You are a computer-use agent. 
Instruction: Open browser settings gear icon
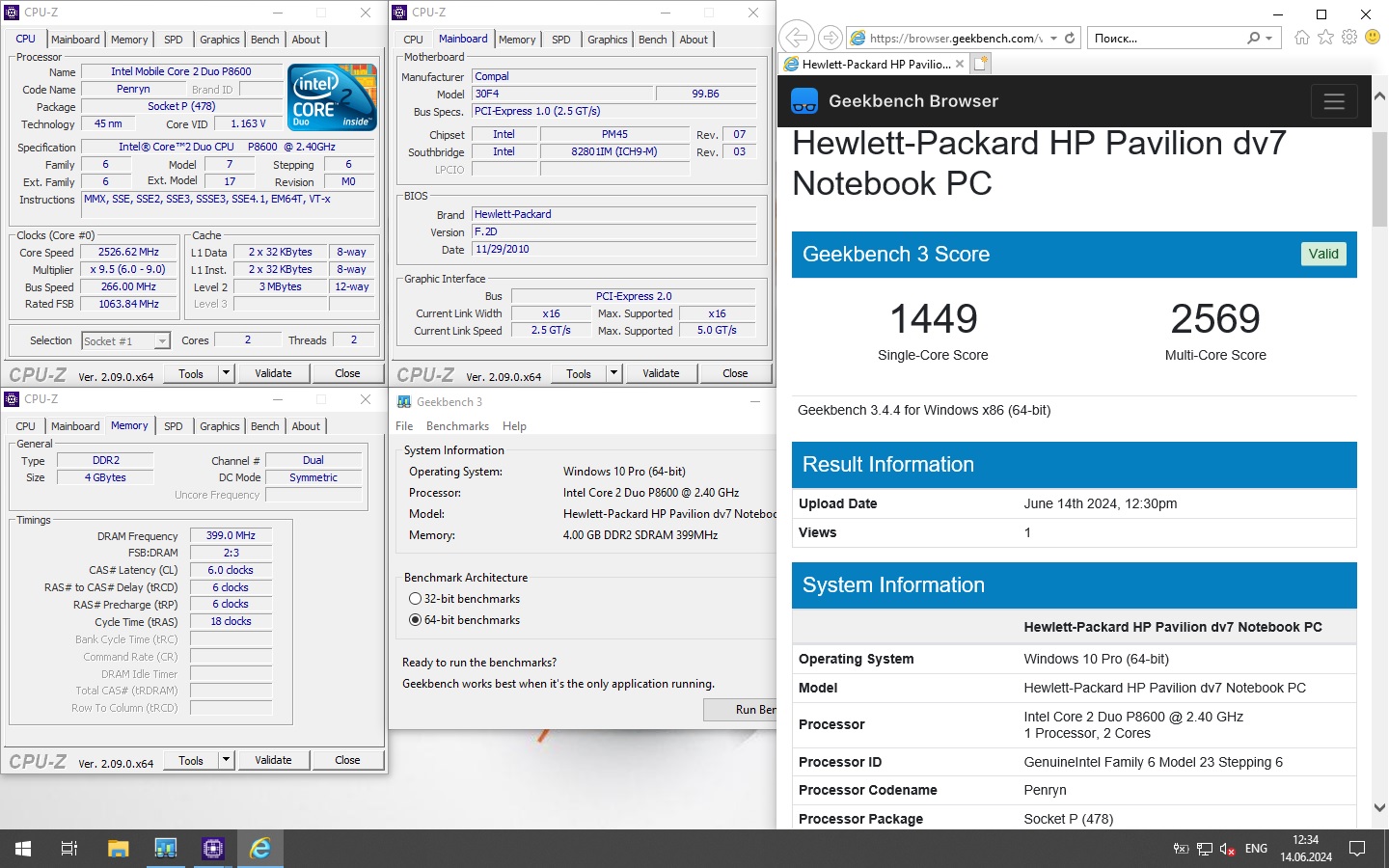point(1349,37)
